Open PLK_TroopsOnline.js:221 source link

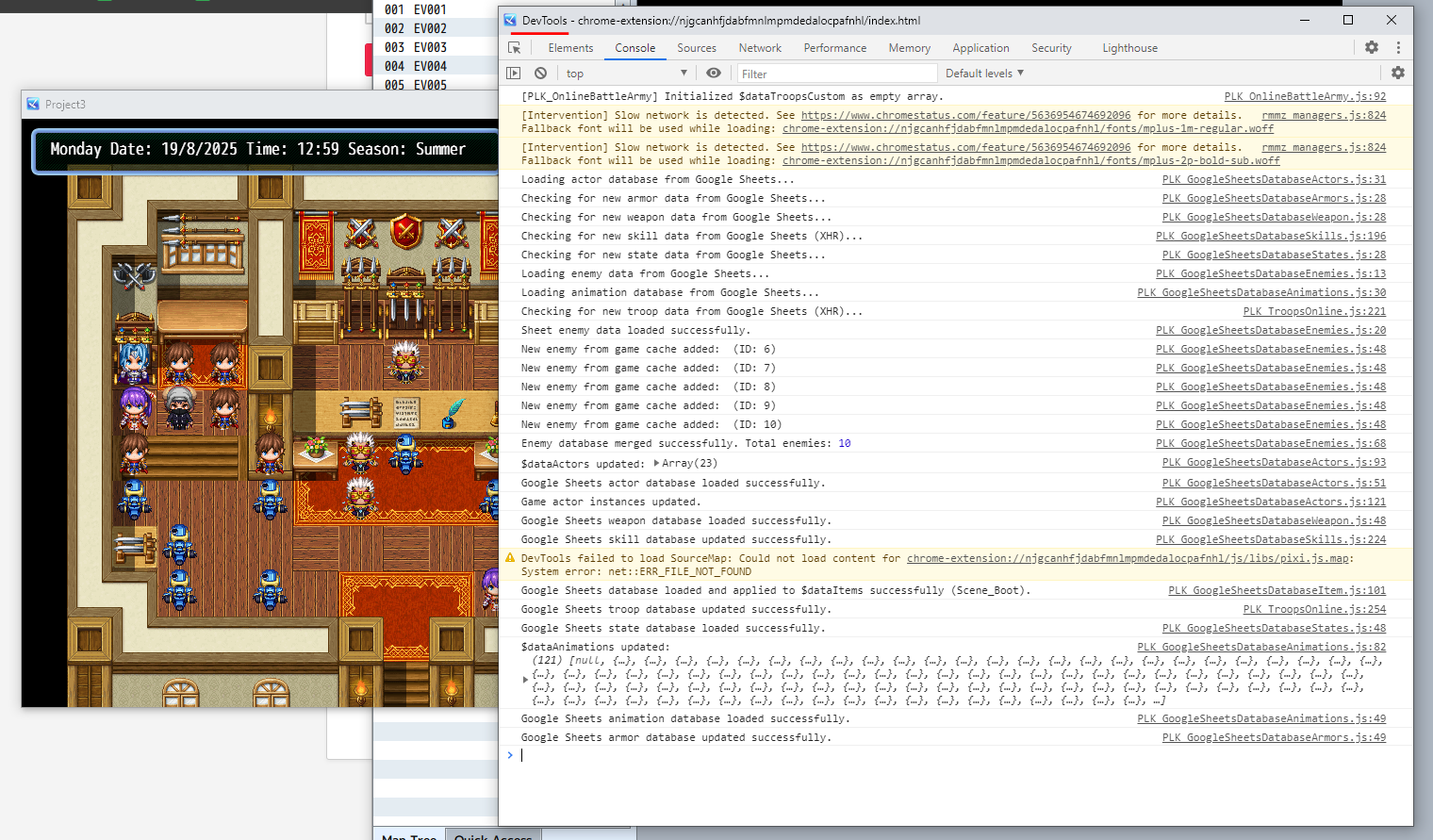point(1314,311)
